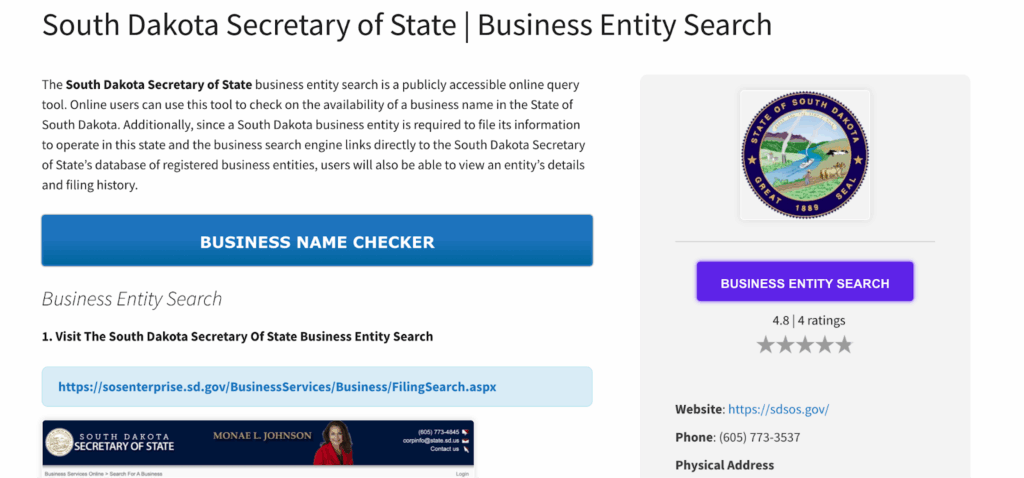Select the first rating star
This screenshot has height=478, width=1024.
click(x=766, y=345)
